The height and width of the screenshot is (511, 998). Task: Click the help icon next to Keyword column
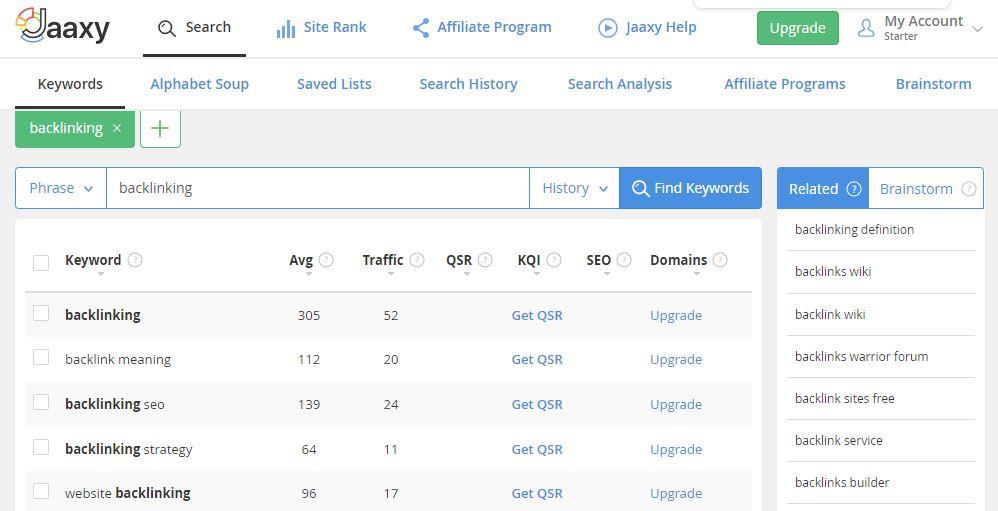pos(135,260)
